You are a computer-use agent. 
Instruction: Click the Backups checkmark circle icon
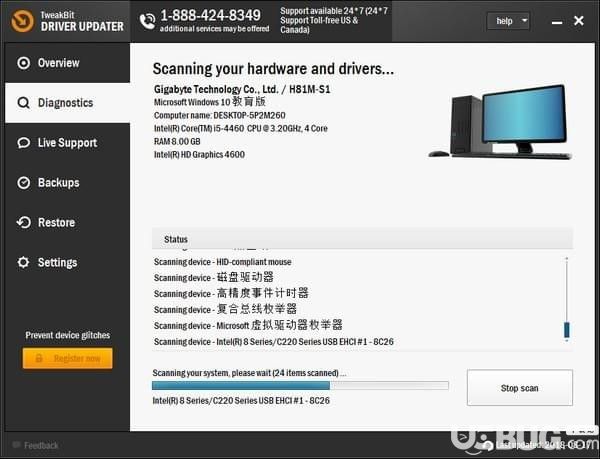23,183
